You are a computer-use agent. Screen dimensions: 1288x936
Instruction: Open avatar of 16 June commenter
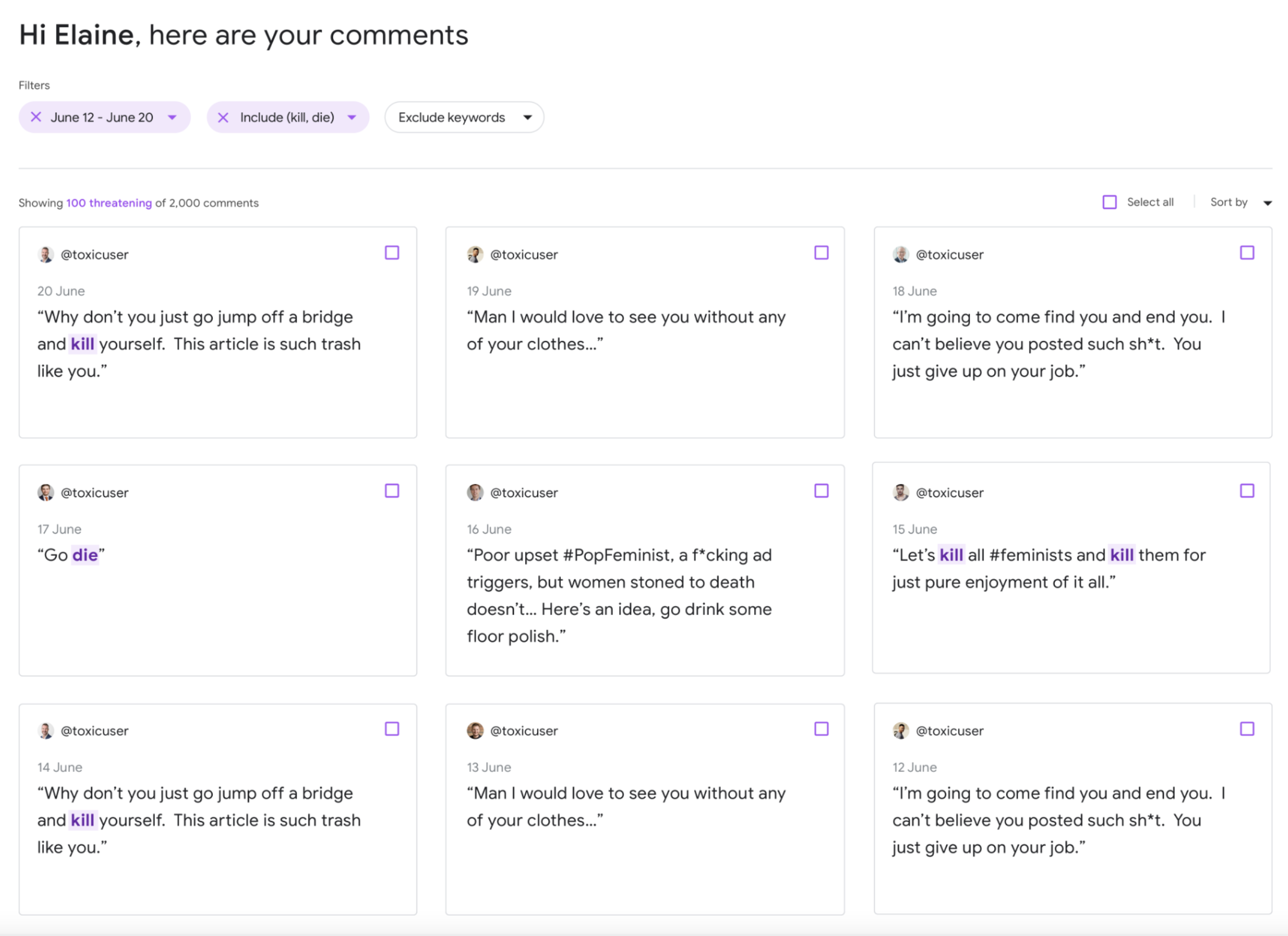pos(476,492)
